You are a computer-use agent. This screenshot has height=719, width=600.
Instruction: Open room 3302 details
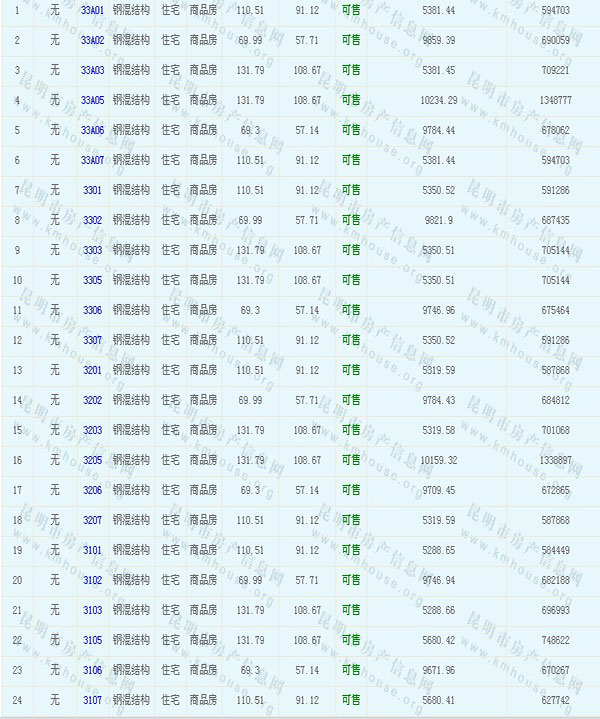point(92,220)
